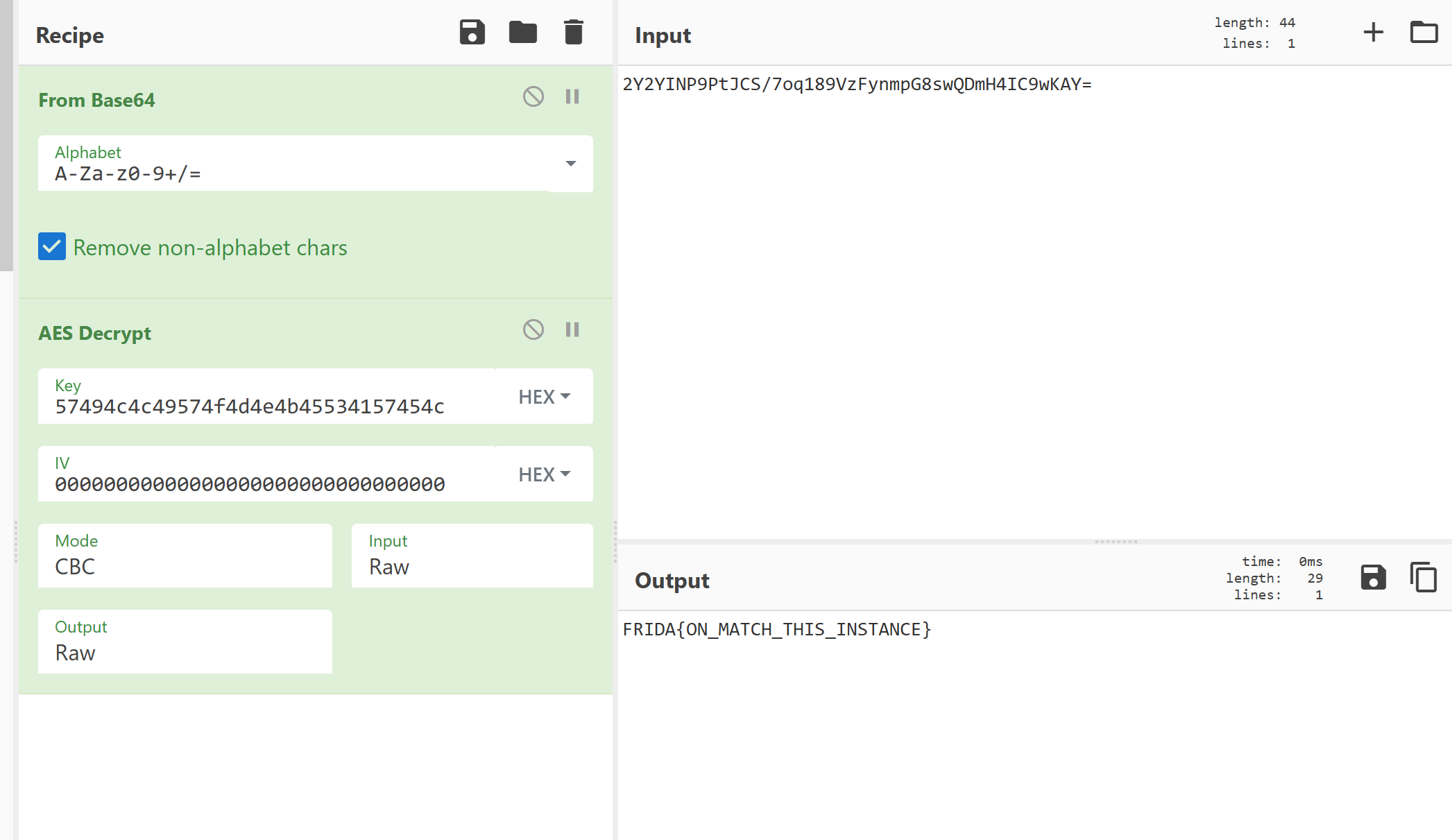Click the Save recipe icon

[x=472, y=33]
